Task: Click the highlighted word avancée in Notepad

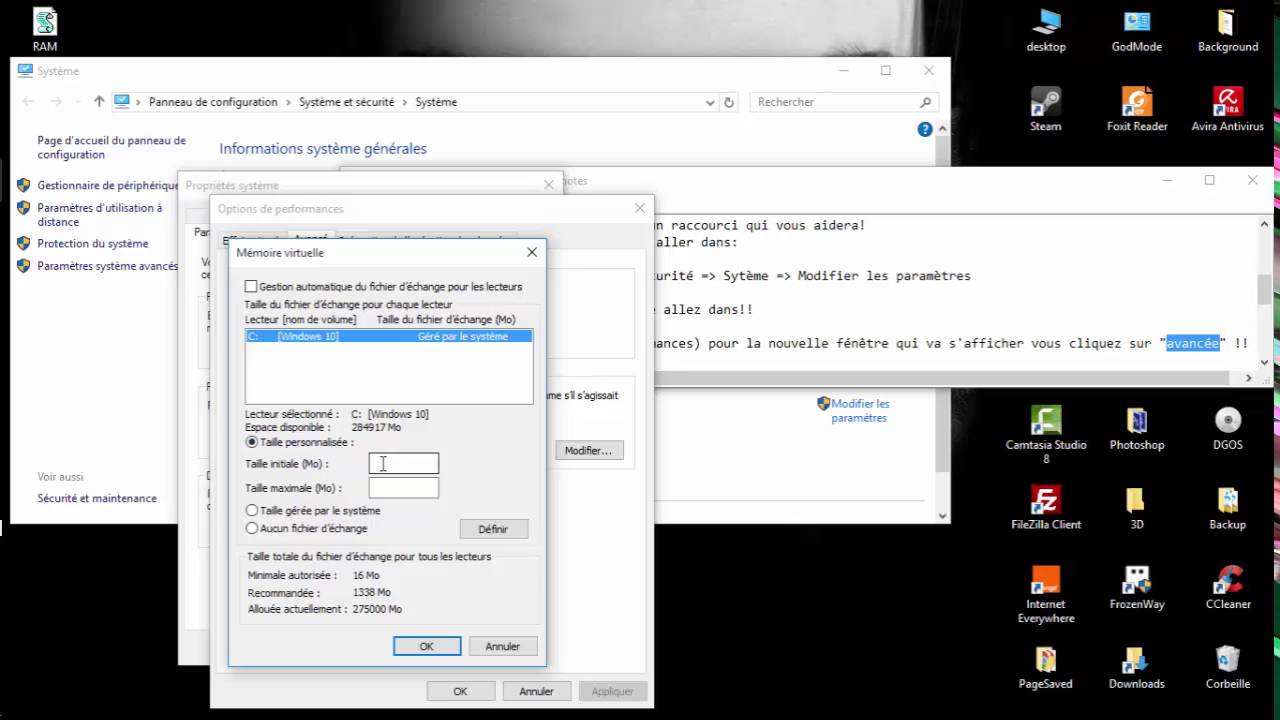Action: coord(1192,343)
